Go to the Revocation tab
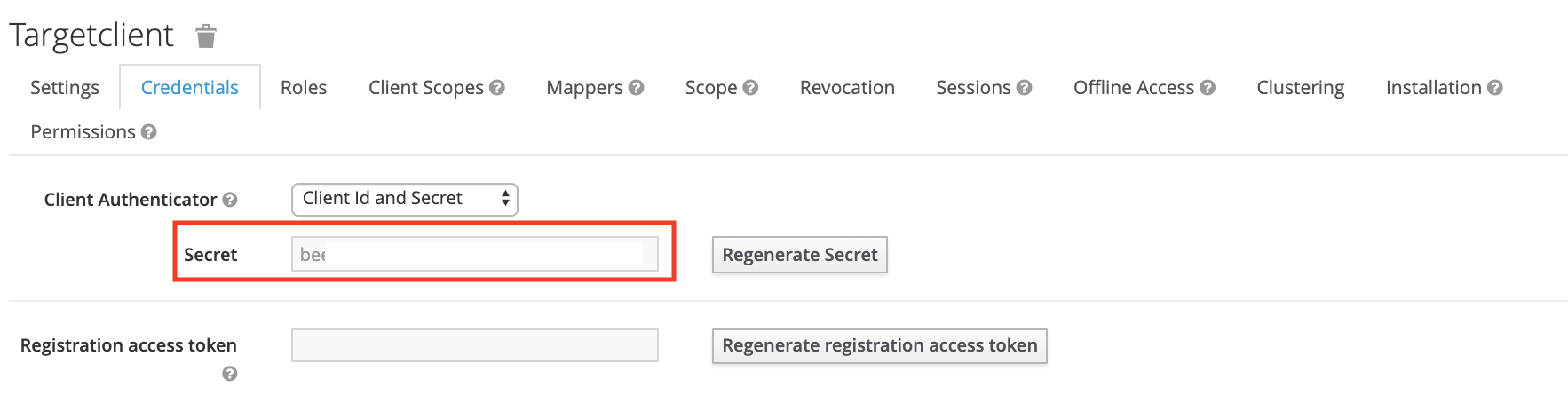This screenshot has height=403, width=1568. (847, 88)
